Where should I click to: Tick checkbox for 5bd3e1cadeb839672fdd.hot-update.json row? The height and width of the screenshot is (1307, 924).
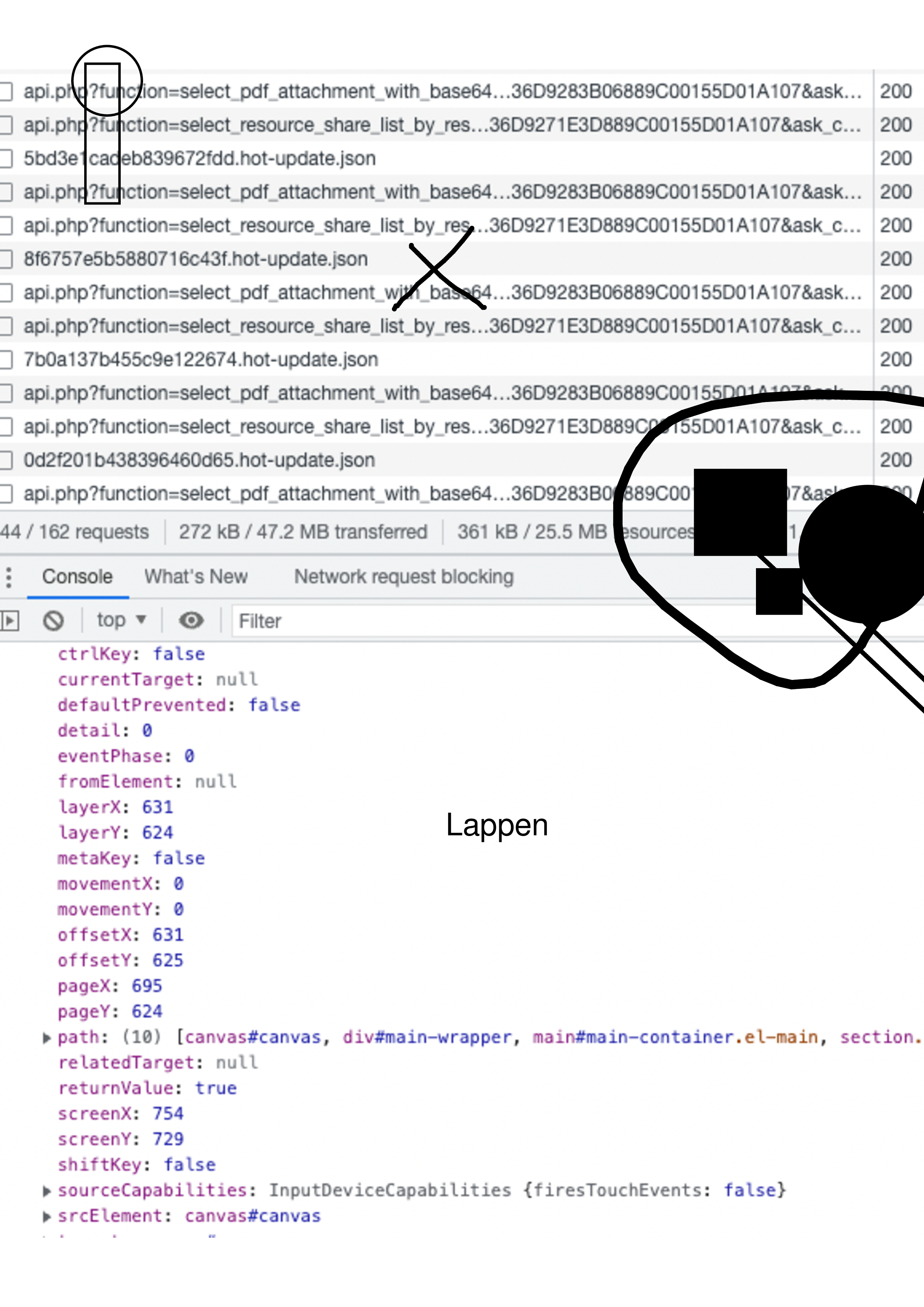[5, 158]
